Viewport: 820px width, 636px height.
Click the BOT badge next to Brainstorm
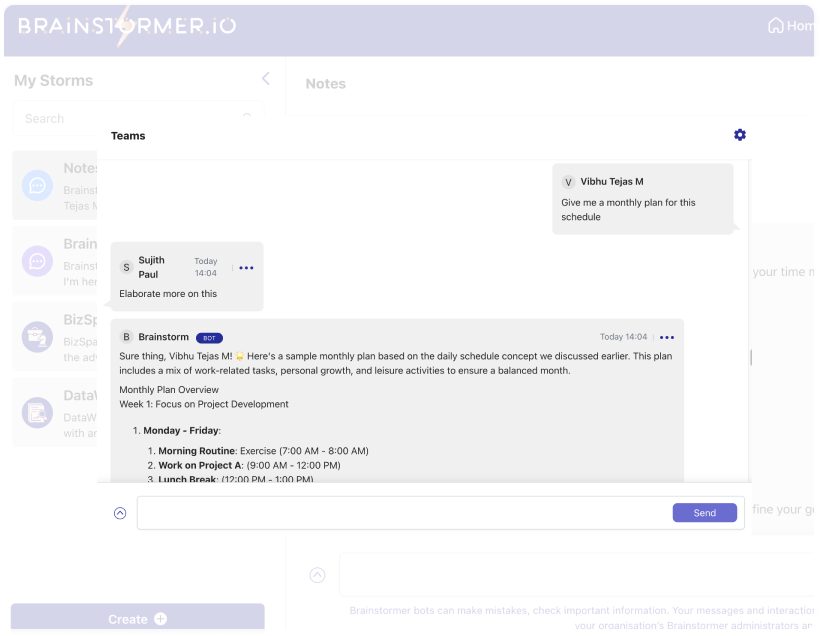[209, 338]
